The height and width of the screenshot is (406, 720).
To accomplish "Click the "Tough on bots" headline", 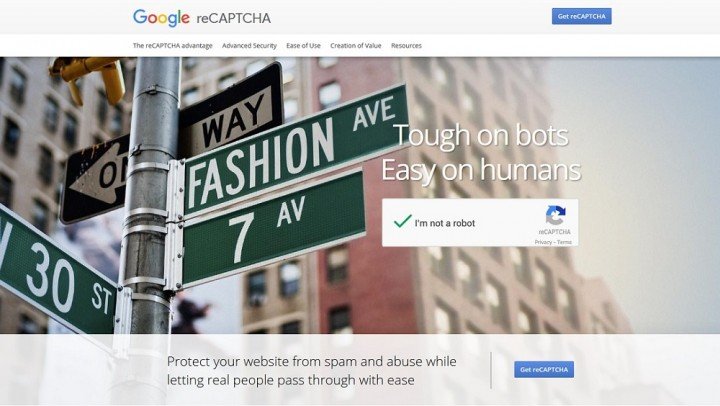I will coord(481,135).
